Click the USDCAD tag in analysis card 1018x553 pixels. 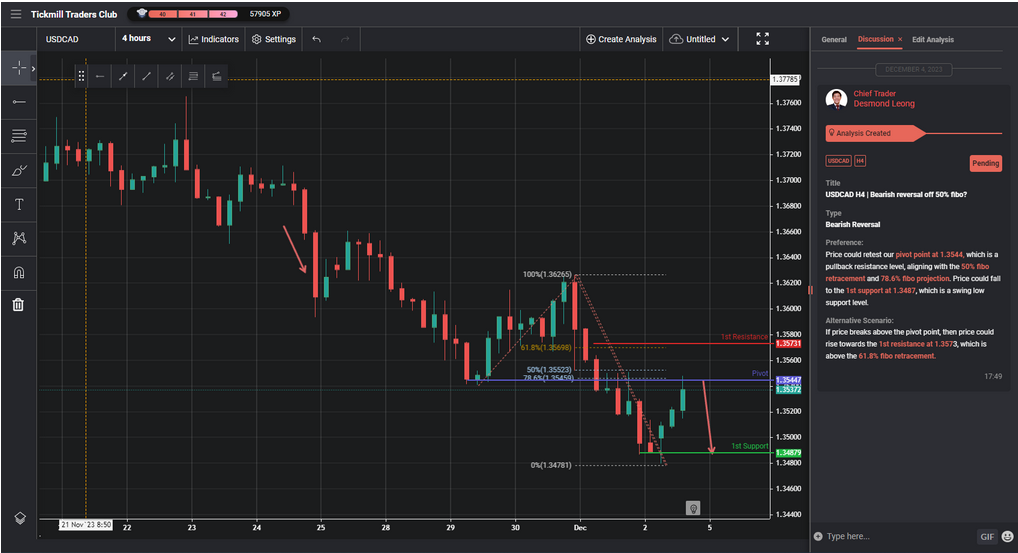(x=838, y=161)
